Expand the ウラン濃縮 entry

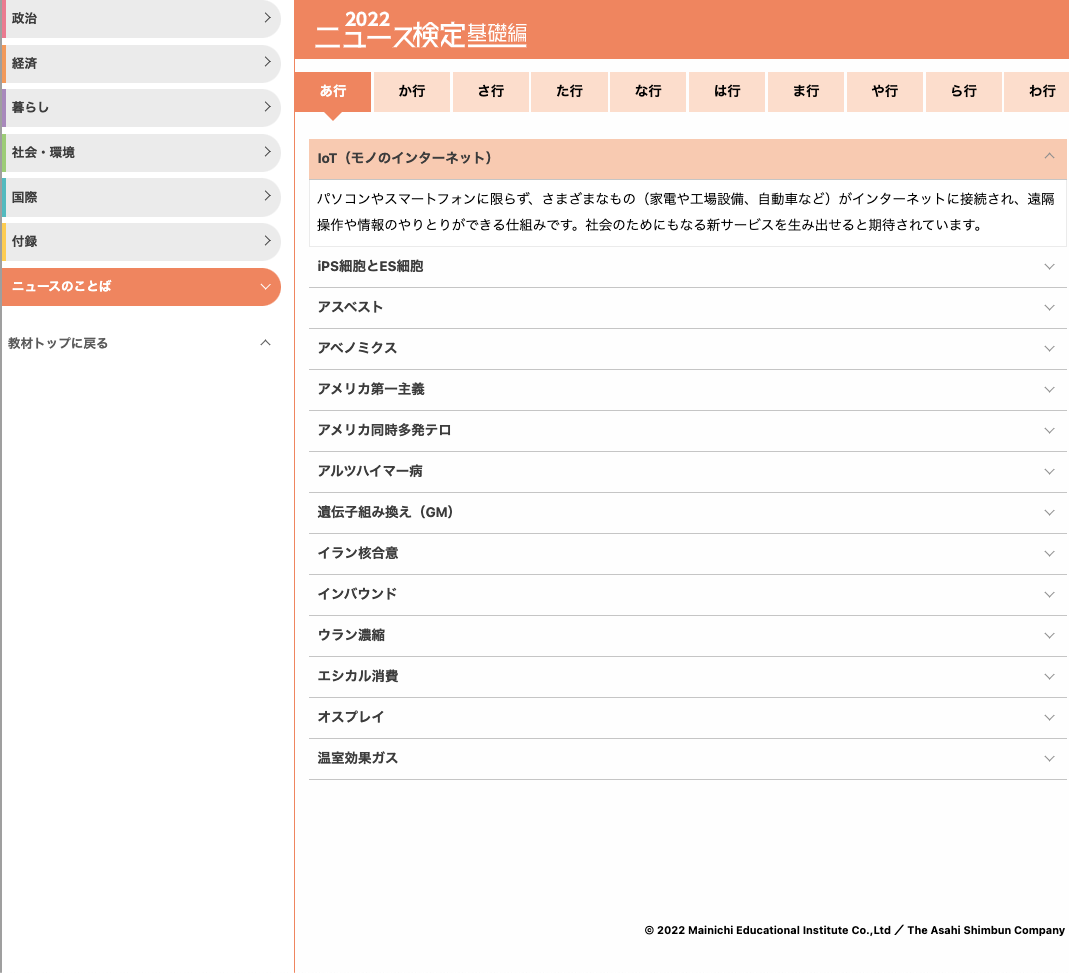point(688,635)
